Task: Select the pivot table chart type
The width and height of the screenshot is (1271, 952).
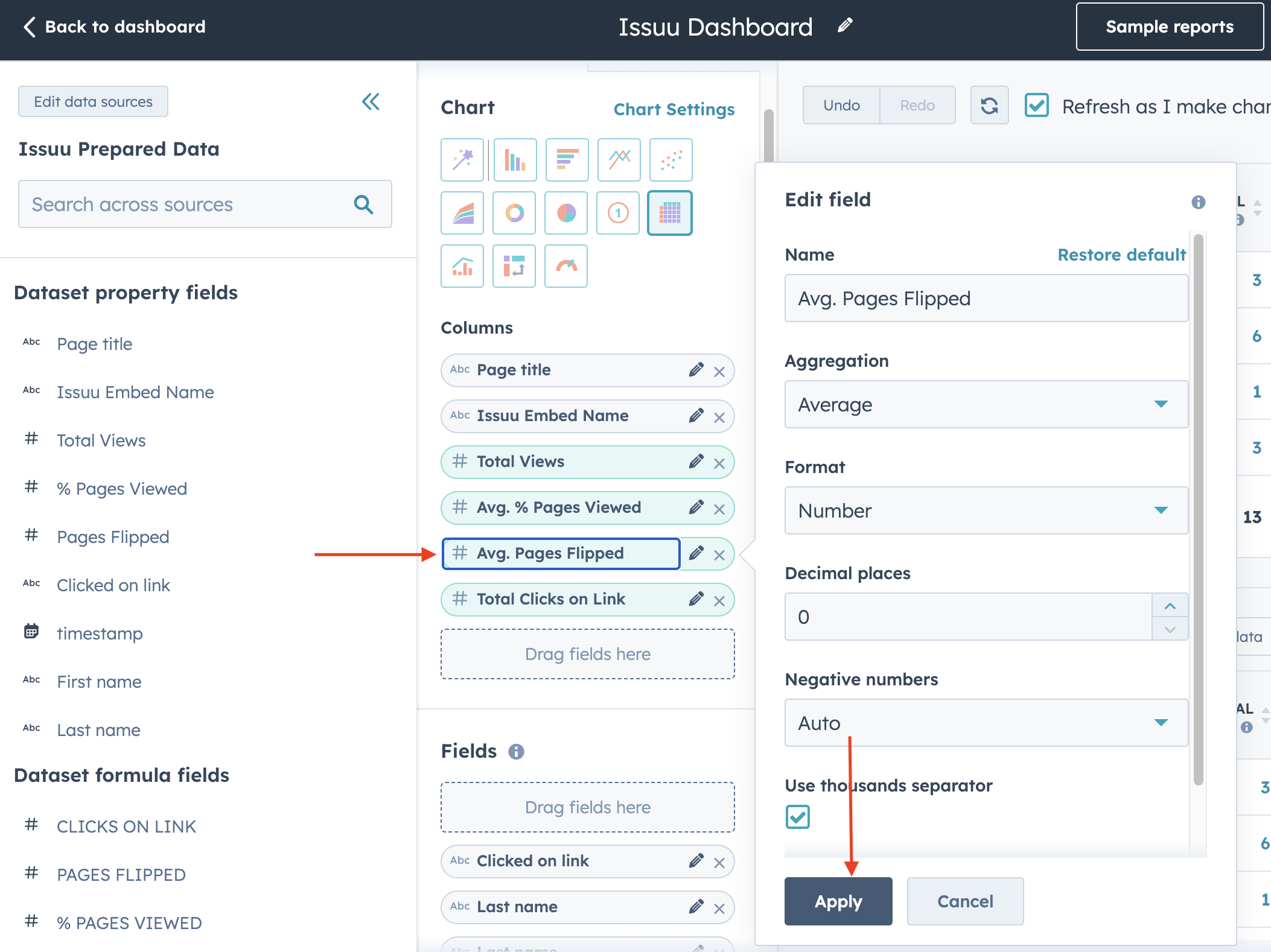Action: pos(514,266)
